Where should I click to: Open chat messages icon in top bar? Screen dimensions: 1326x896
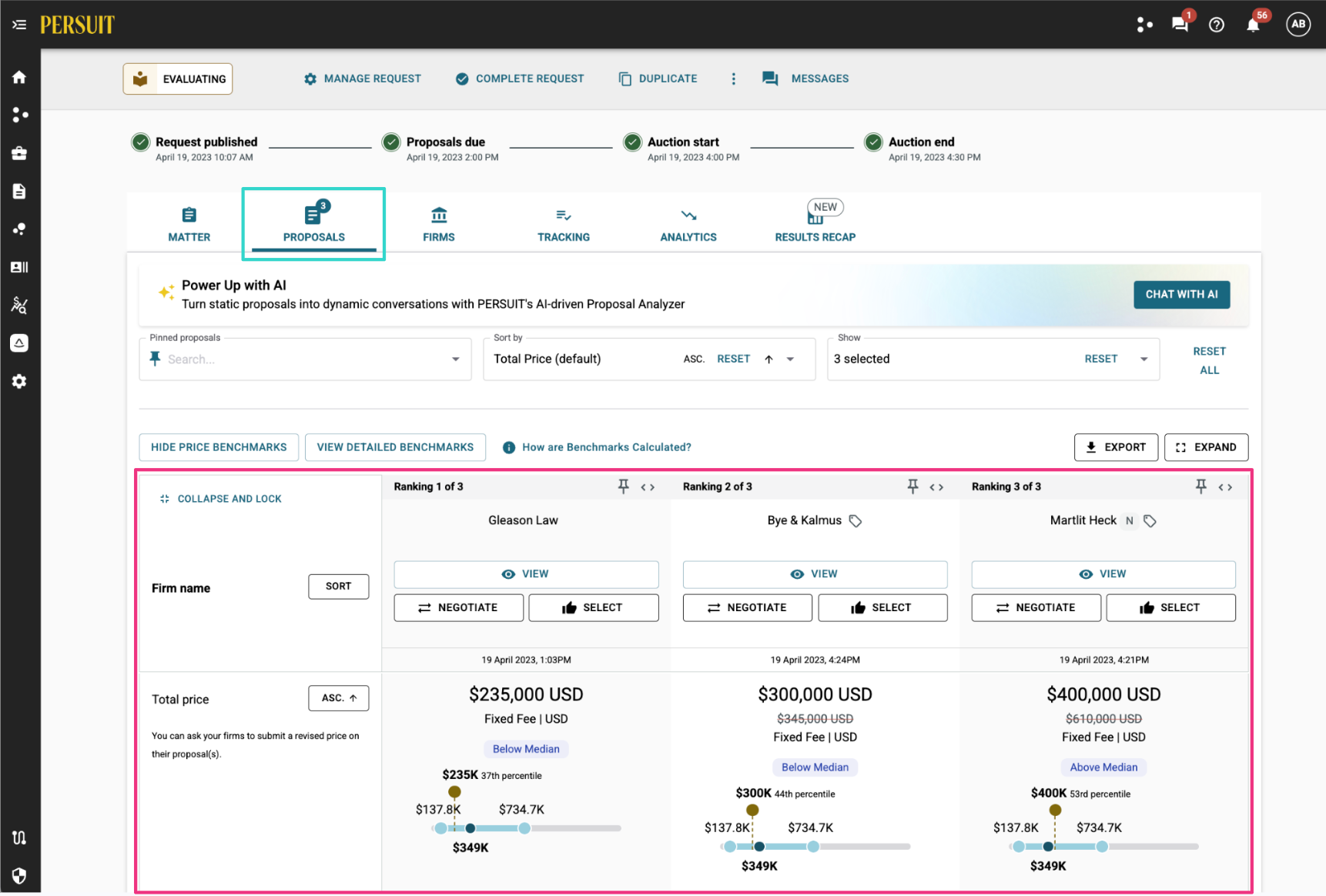tap(1180, 25)
